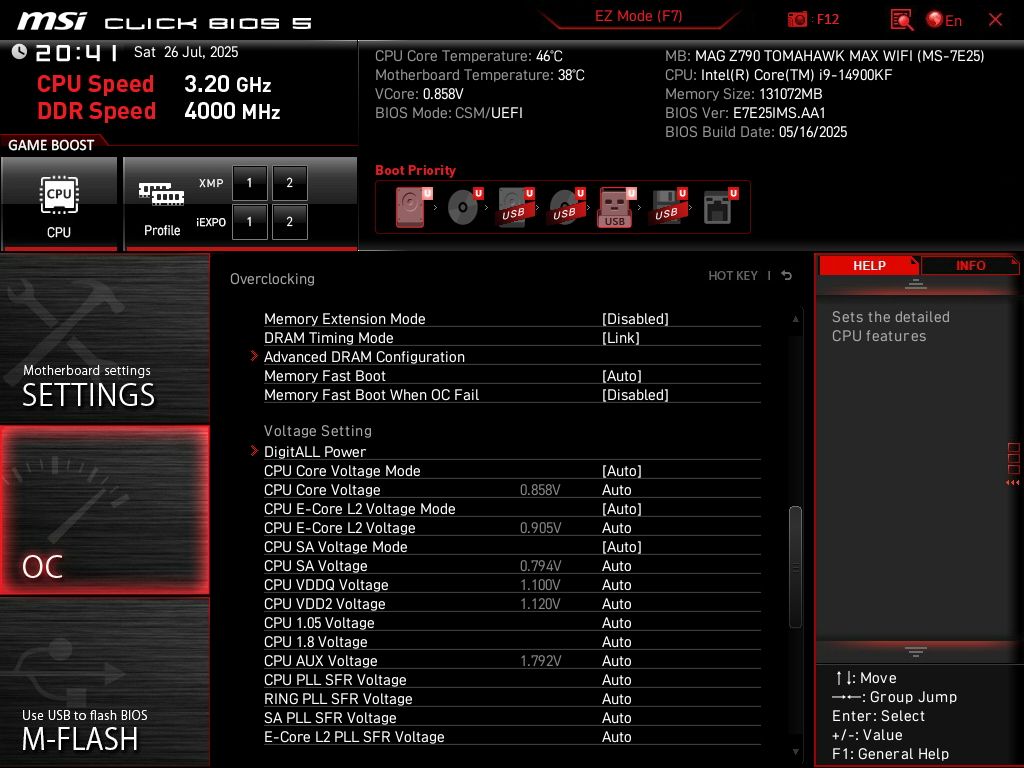Click the scrollbar up arrow in settings list
Viewport: 1024px width, 768px height.
(x=795, y=319)
